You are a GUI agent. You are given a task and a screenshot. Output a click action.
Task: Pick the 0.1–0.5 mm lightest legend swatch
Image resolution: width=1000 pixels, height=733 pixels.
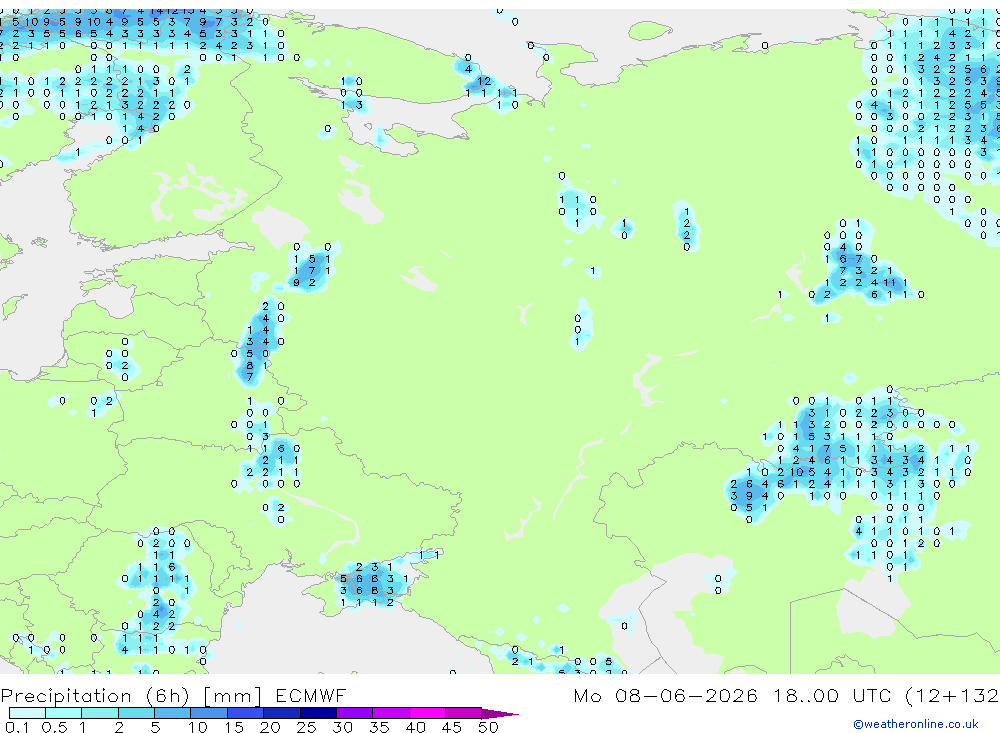coord(27,713)
